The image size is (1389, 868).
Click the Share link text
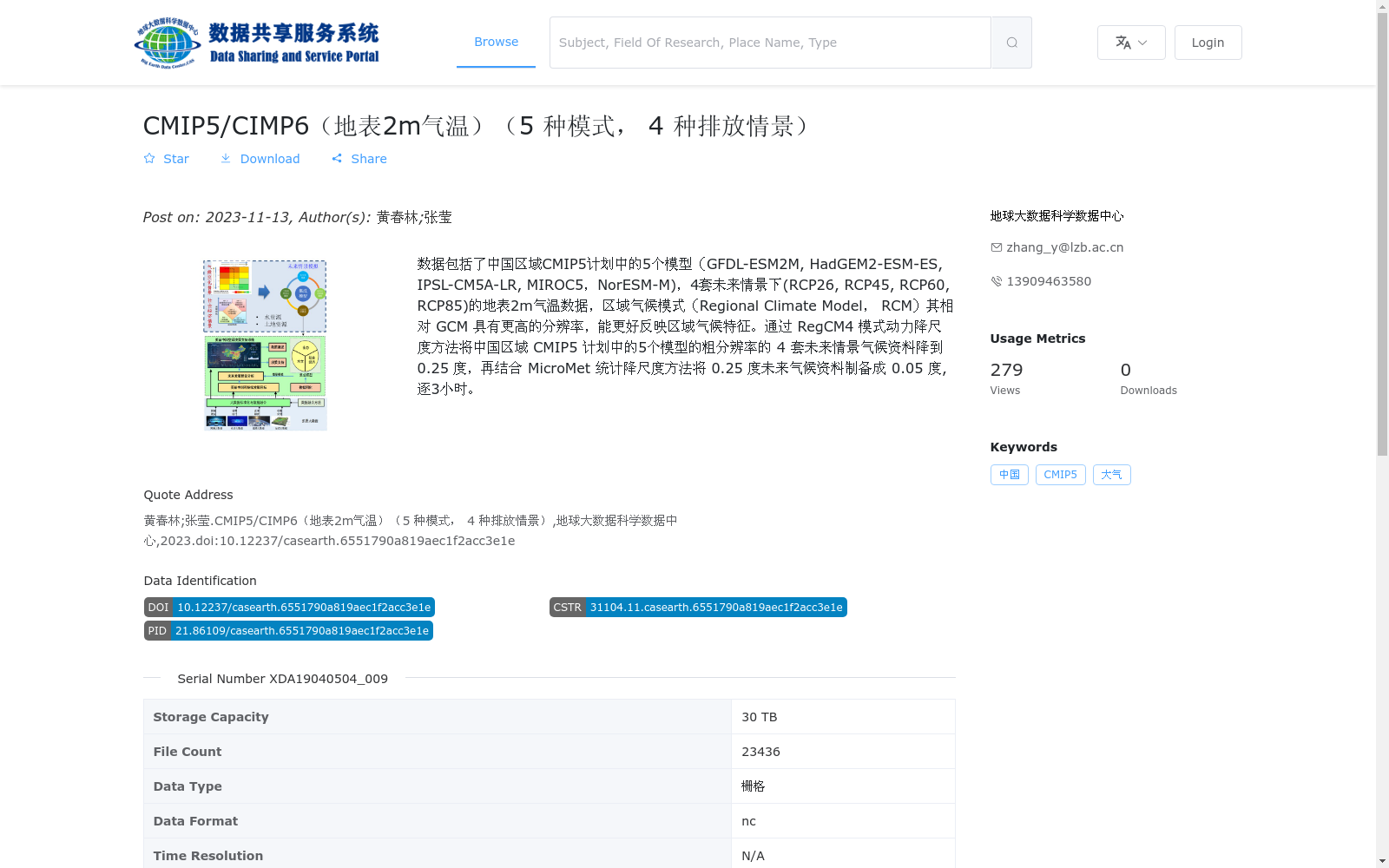pos(369,159)
